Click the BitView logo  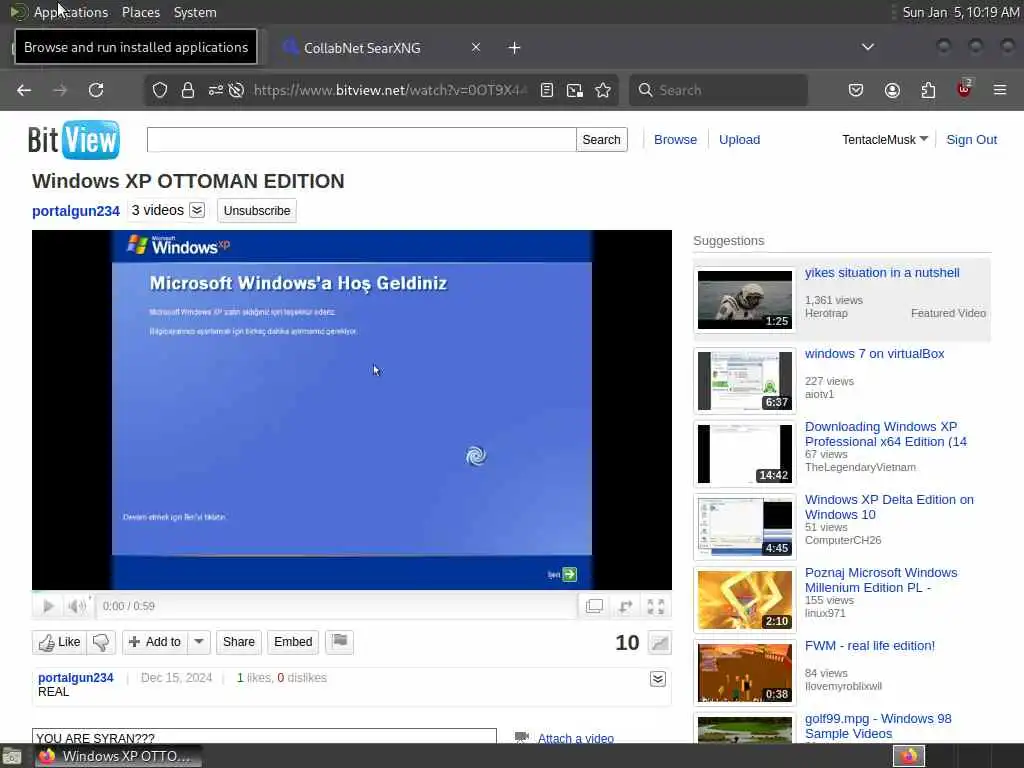point(74,140)
